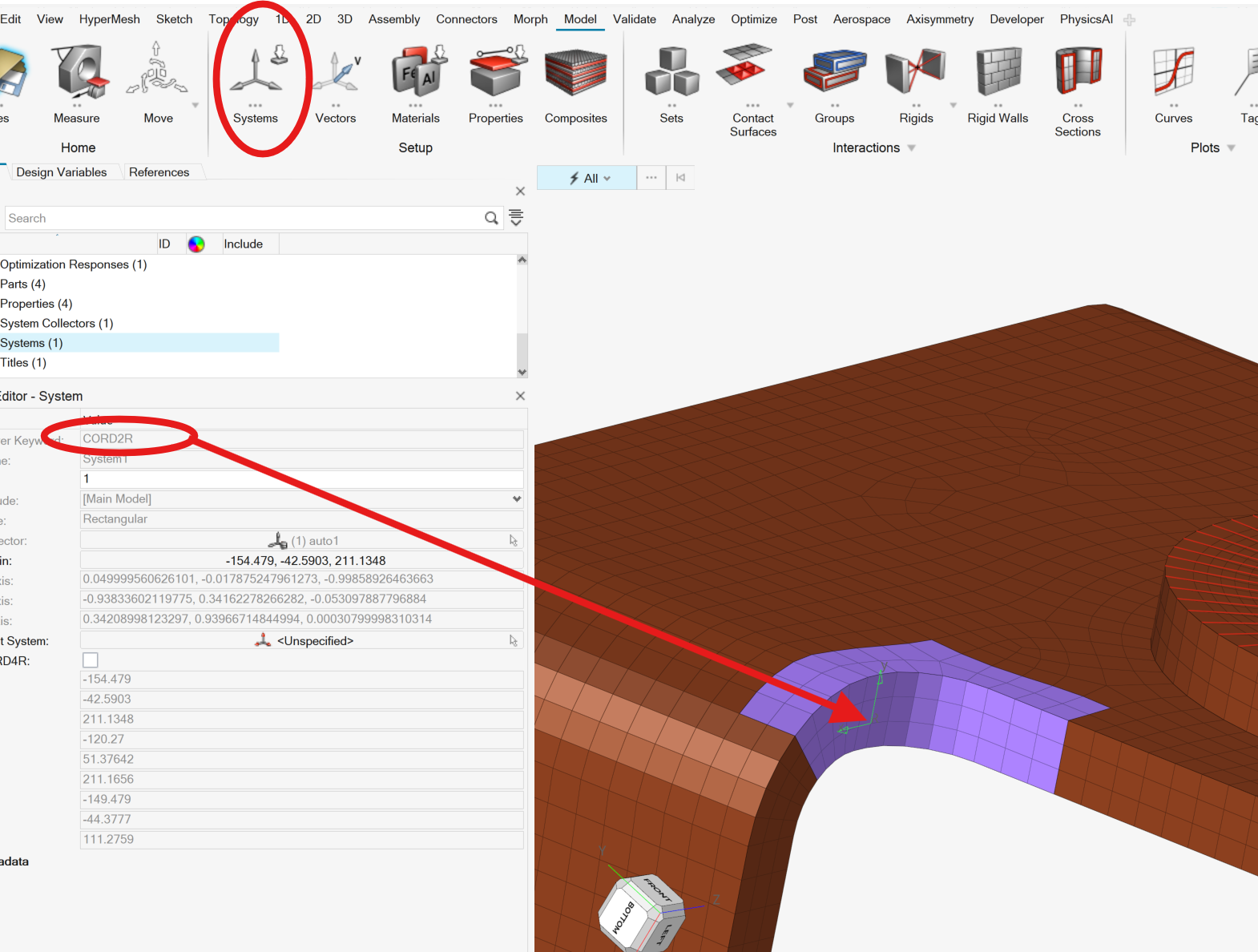Click the collapse selector bar arrow
The width and height of the screenshot is (1258, 952).
point(680,178)
